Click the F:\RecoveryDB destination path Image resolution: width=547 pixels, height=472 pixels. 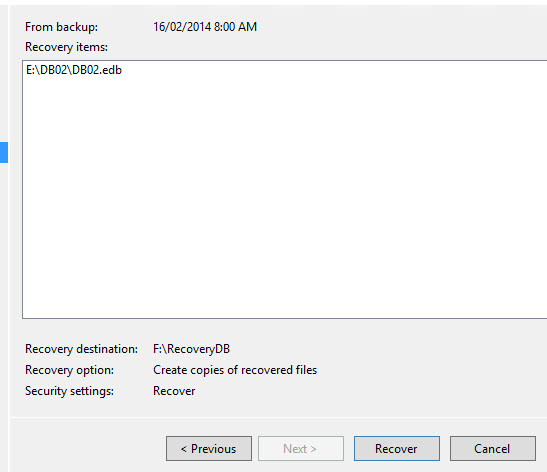coord(192,349)
